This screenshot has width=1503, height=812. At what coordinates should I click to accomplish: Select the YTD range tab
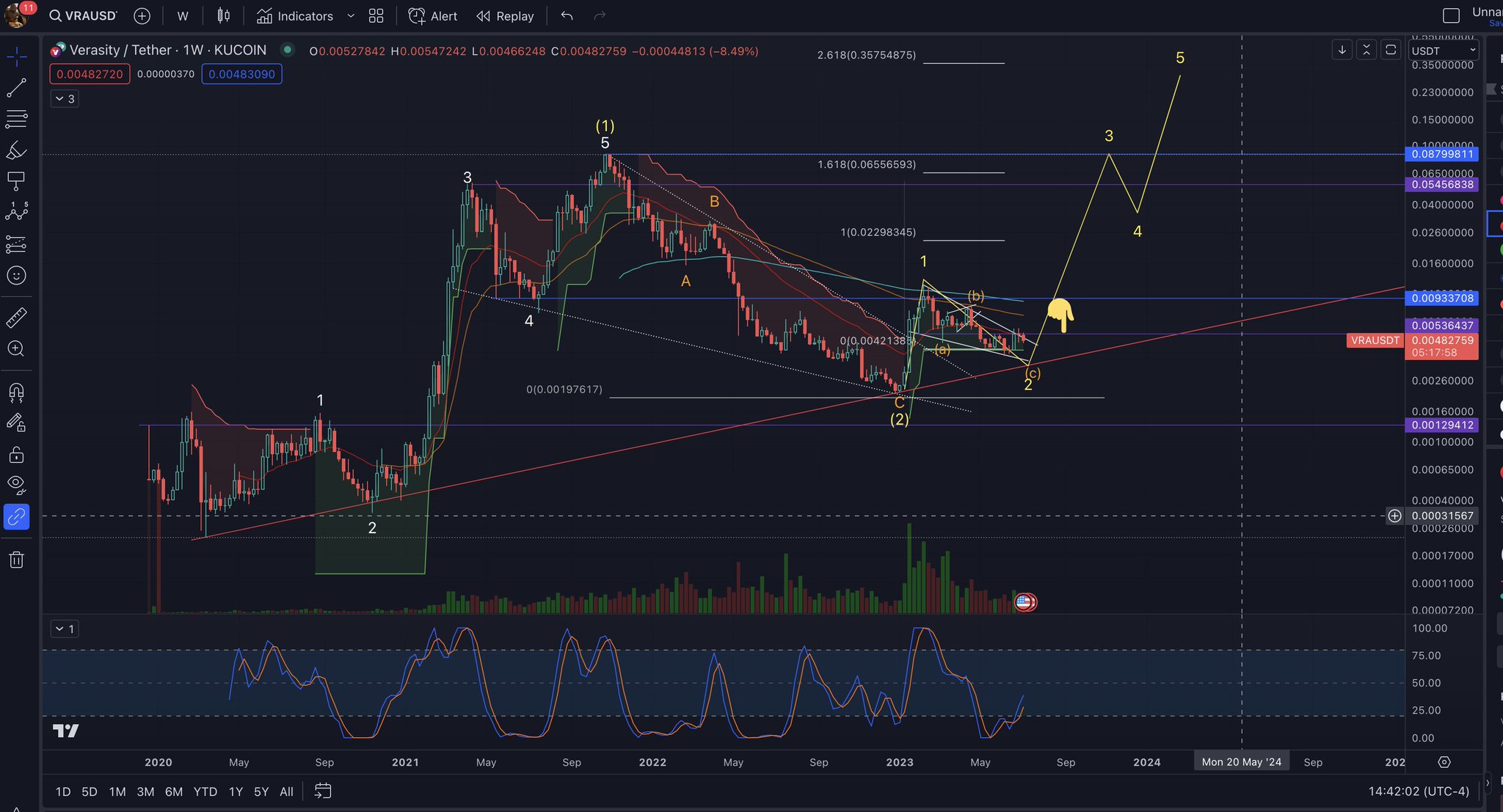pos(205,791)
